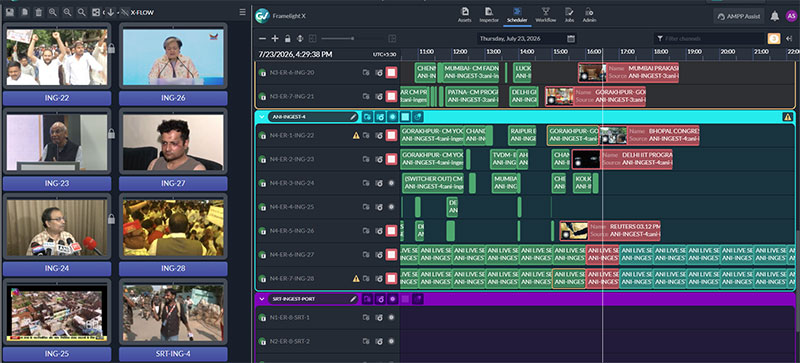800x363 pixels.
Task: Click the warning triangle on N4-ER-7-ING-28
Action: (x=356, y=278)
